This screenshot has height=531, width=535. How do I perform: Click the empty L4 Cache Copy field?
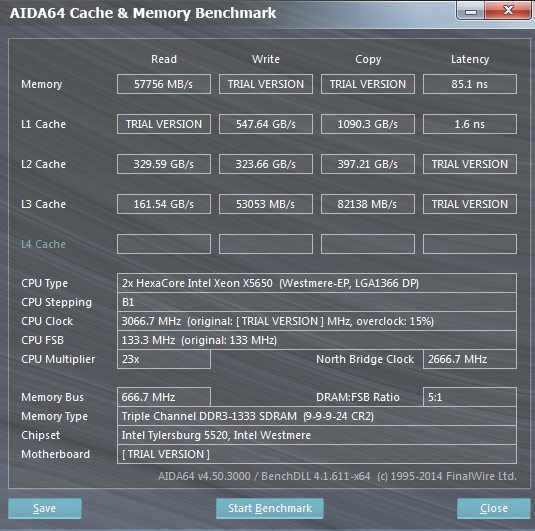point(368,244)
